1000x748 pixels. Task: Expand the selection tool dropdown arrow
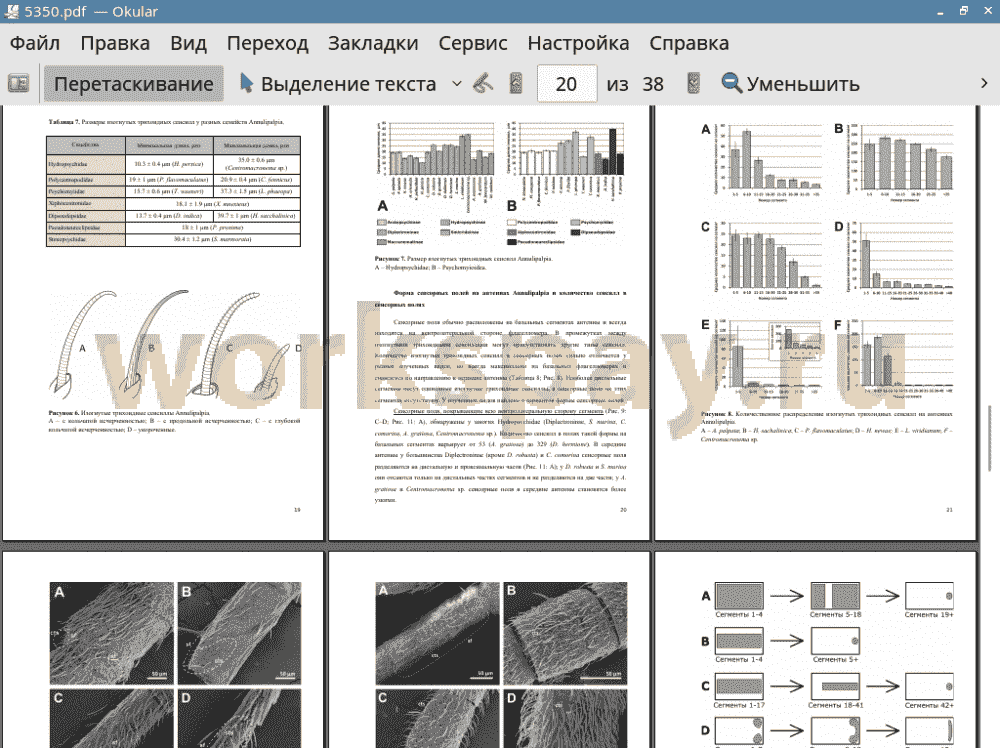[x=457, y=84]
